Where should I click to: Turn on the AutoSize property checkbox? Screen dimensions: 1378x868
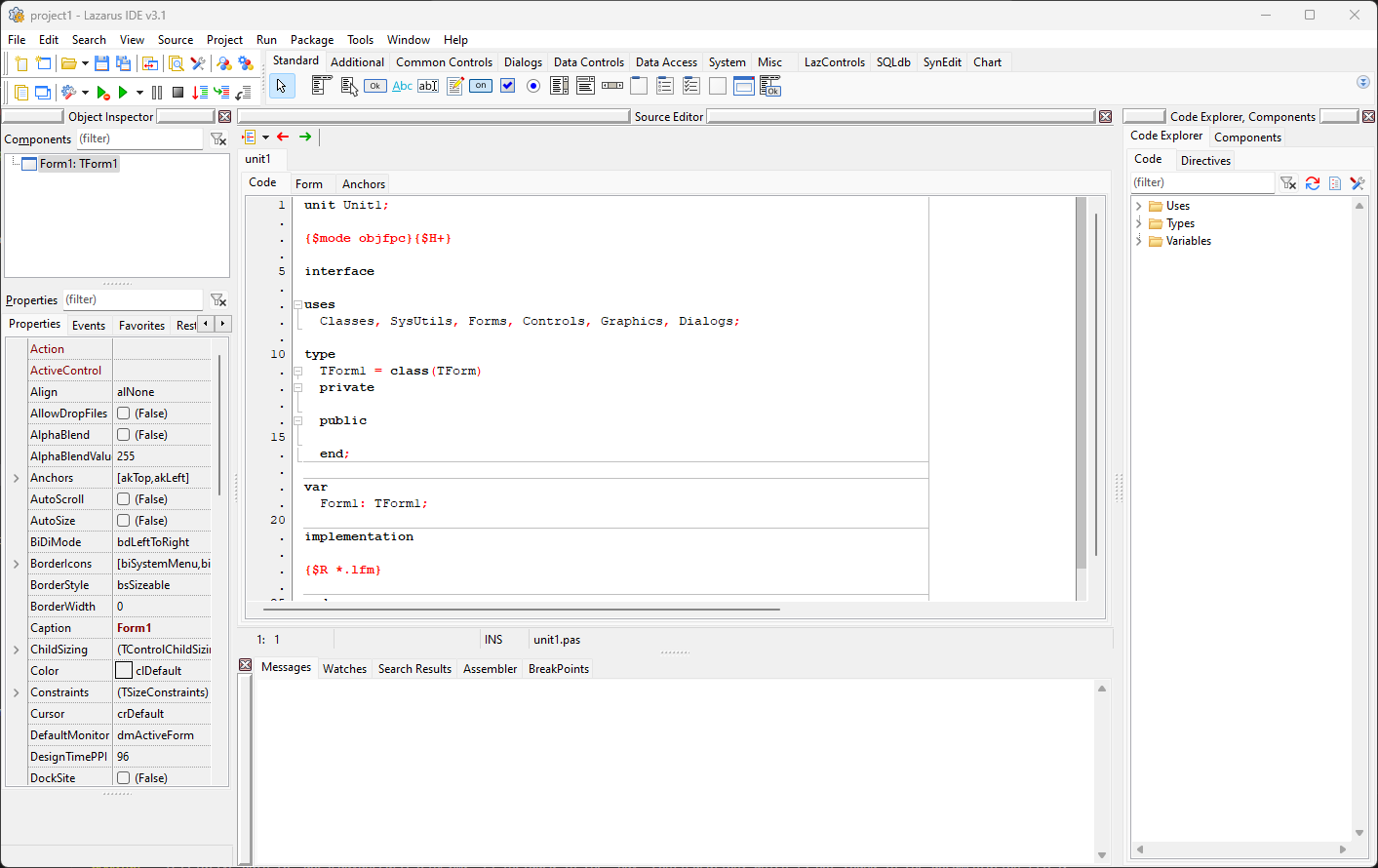124,520
